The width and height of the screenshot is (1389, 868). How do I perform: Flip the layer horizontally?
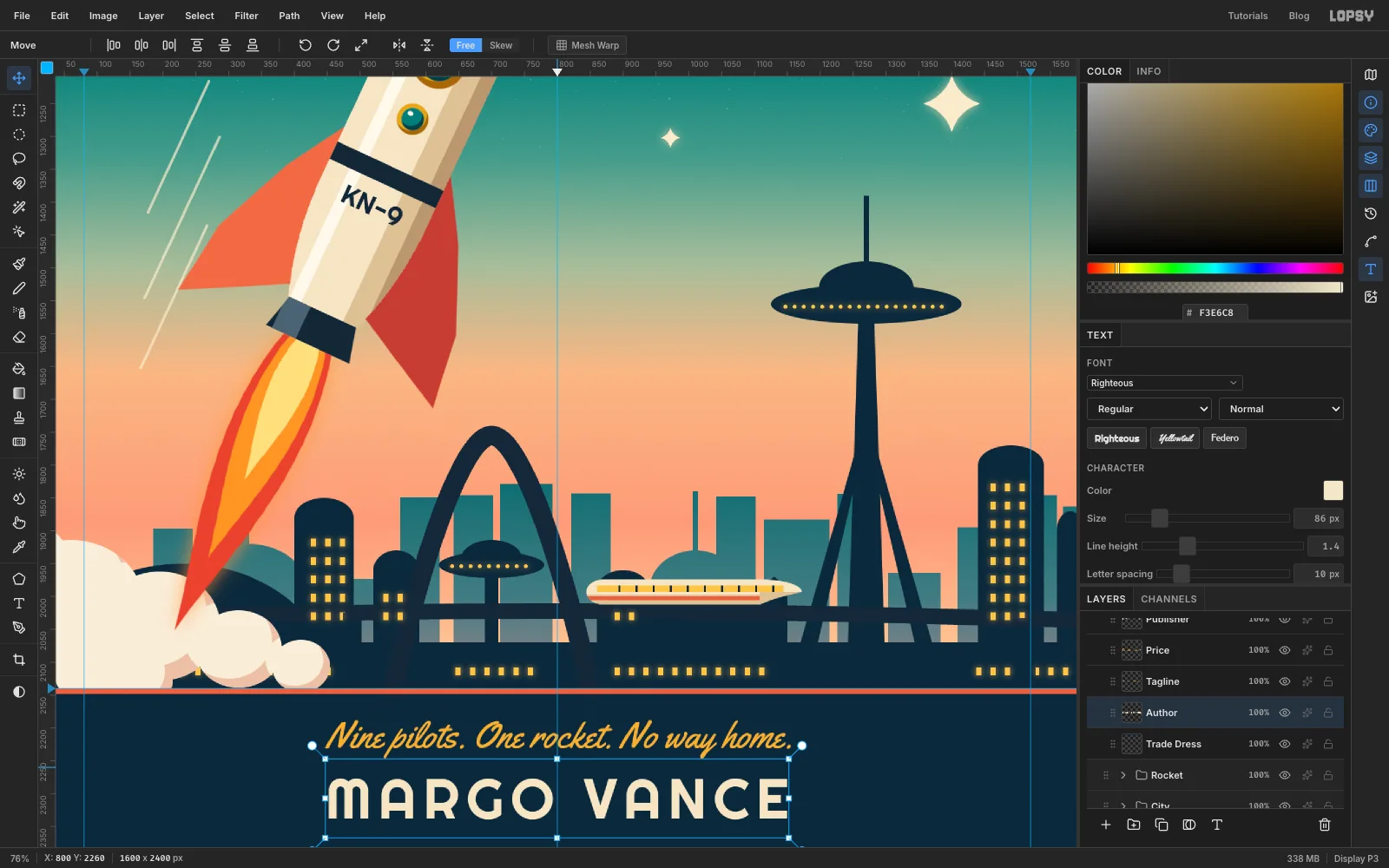pos(399,45)
